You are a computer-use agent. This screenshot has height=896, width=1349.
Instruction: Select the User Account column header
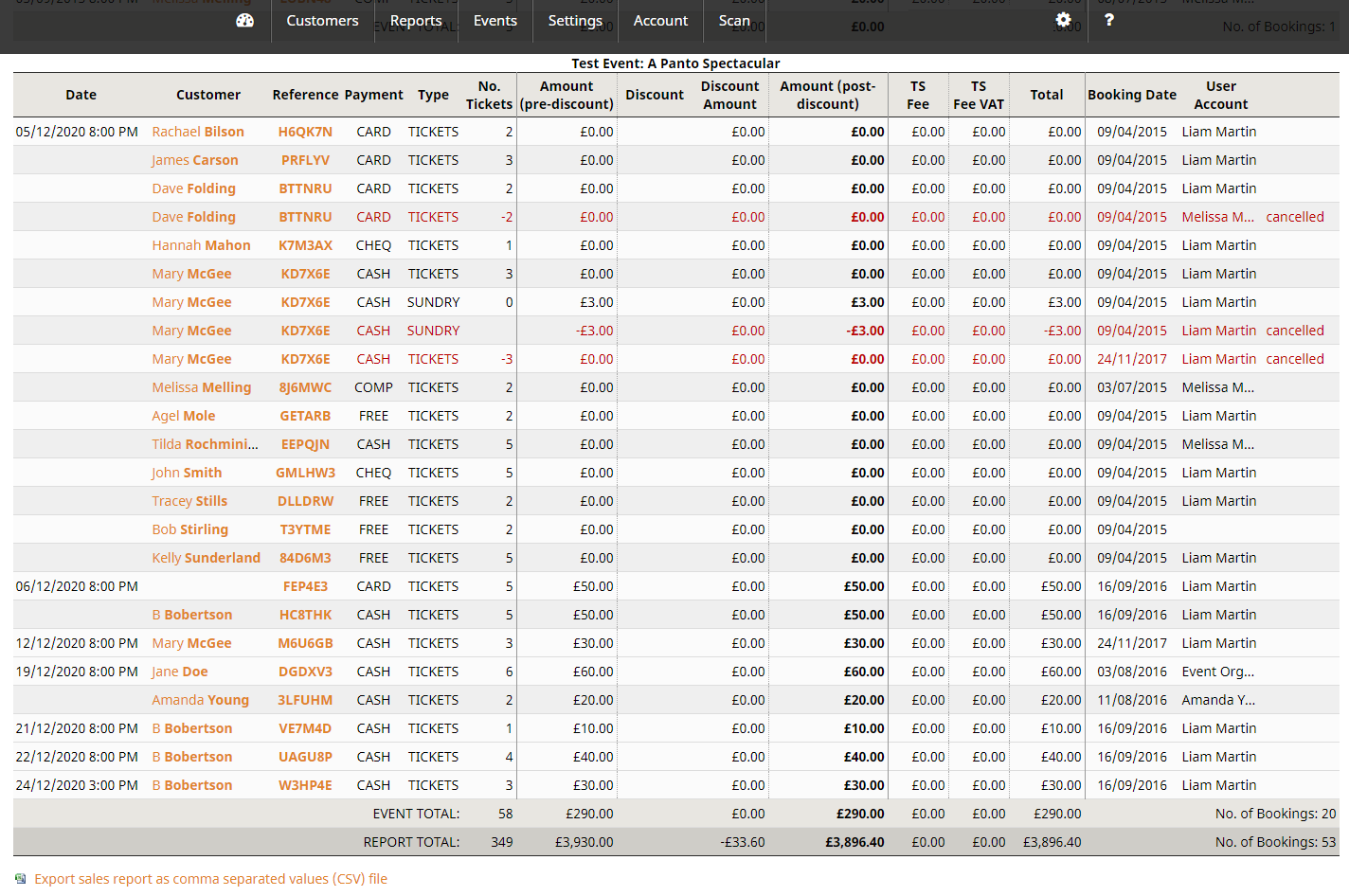(1220, 95)
